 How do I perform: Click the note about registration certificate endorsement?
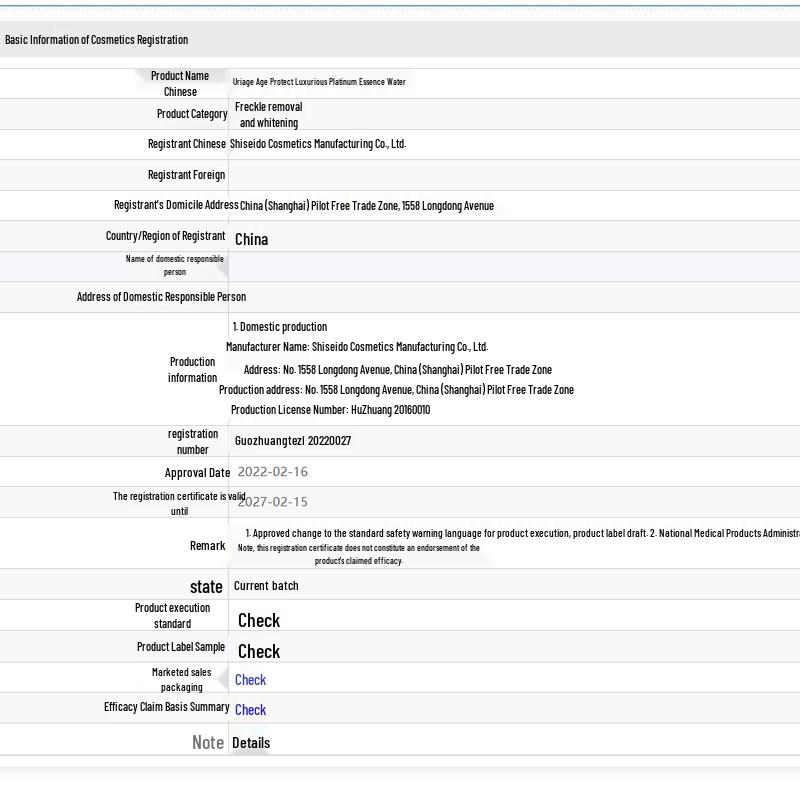(x=359, y=554)
